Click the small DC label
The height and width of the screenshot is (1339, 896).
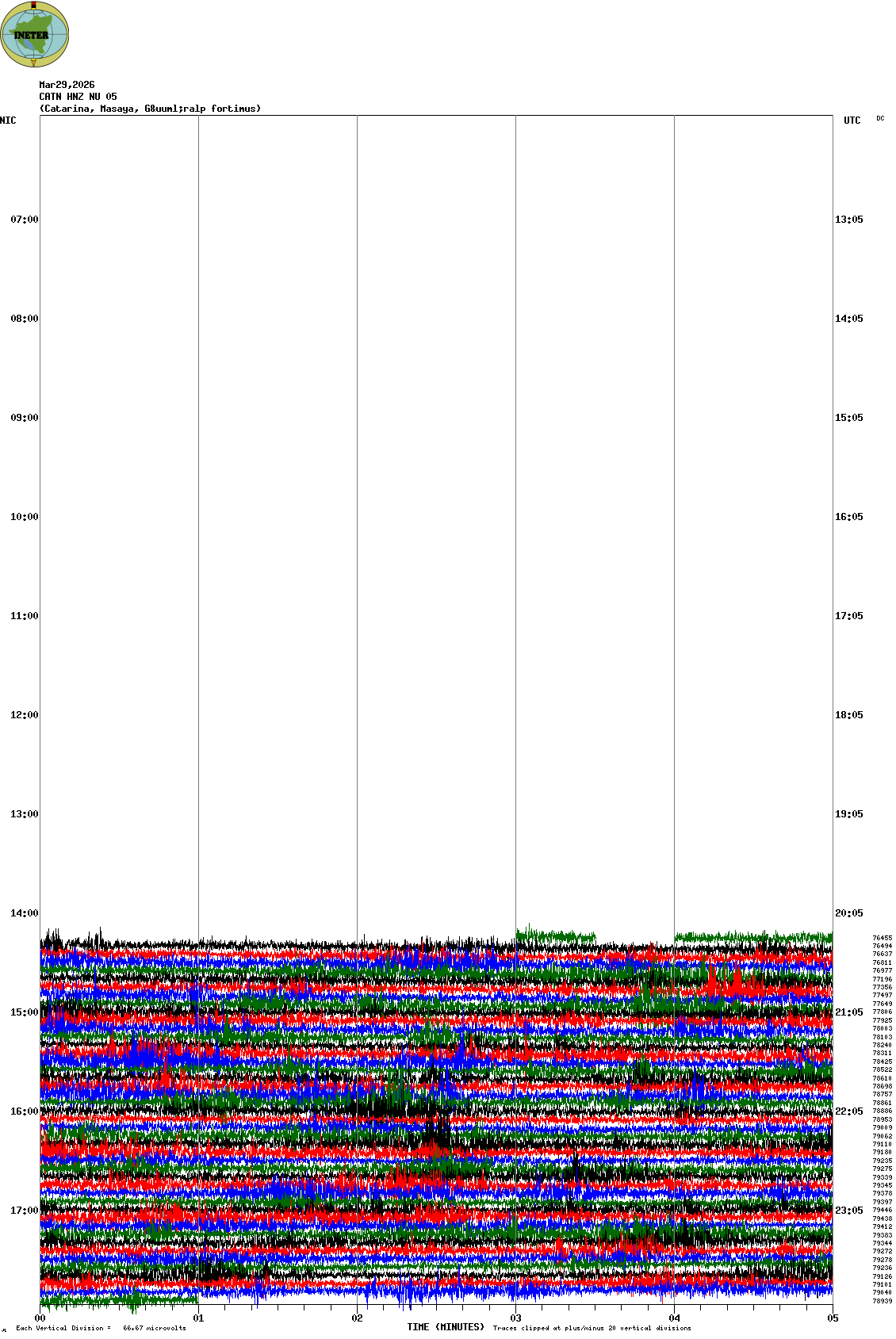coord(880,119)
